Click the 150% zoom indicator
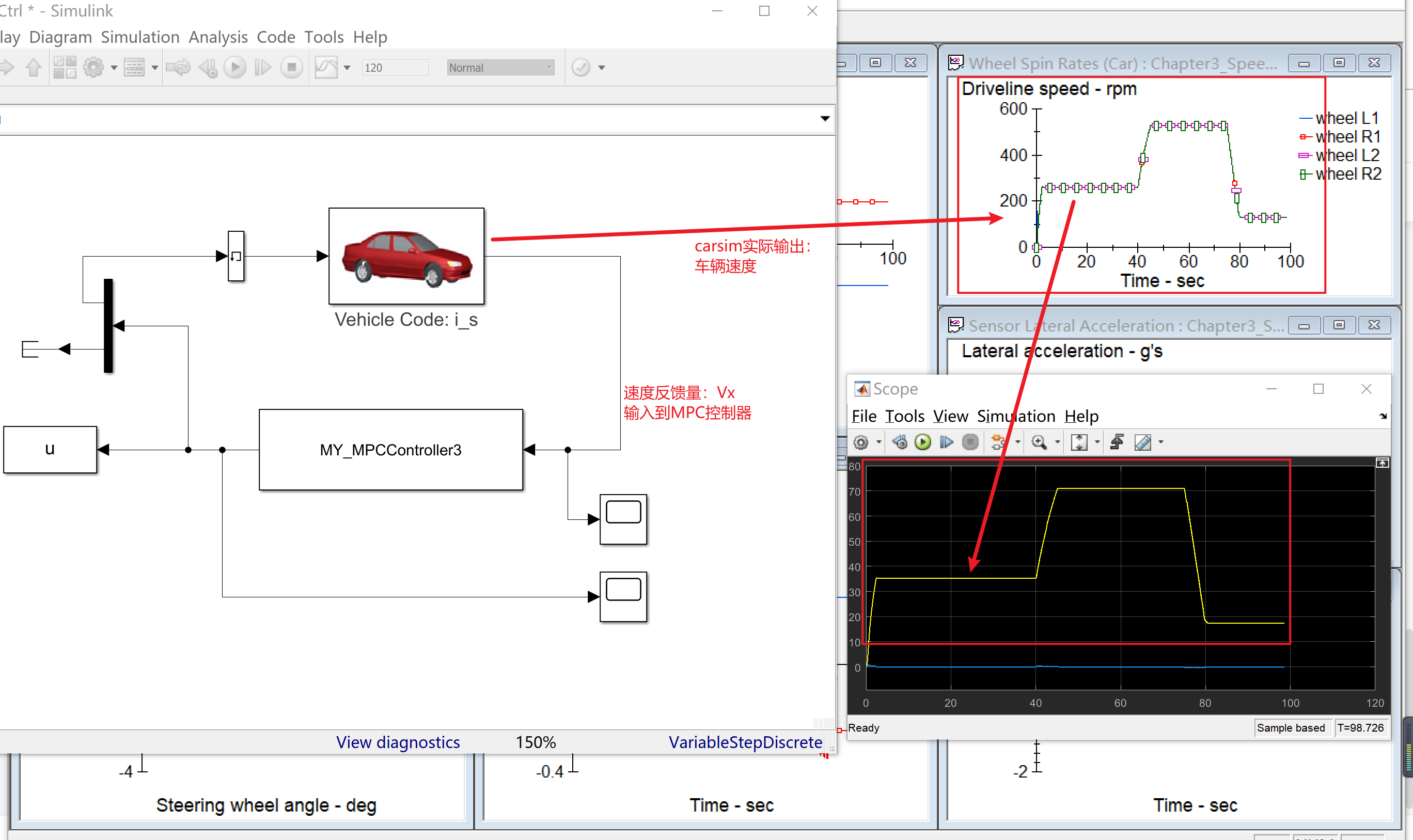 tap(536, 741)
